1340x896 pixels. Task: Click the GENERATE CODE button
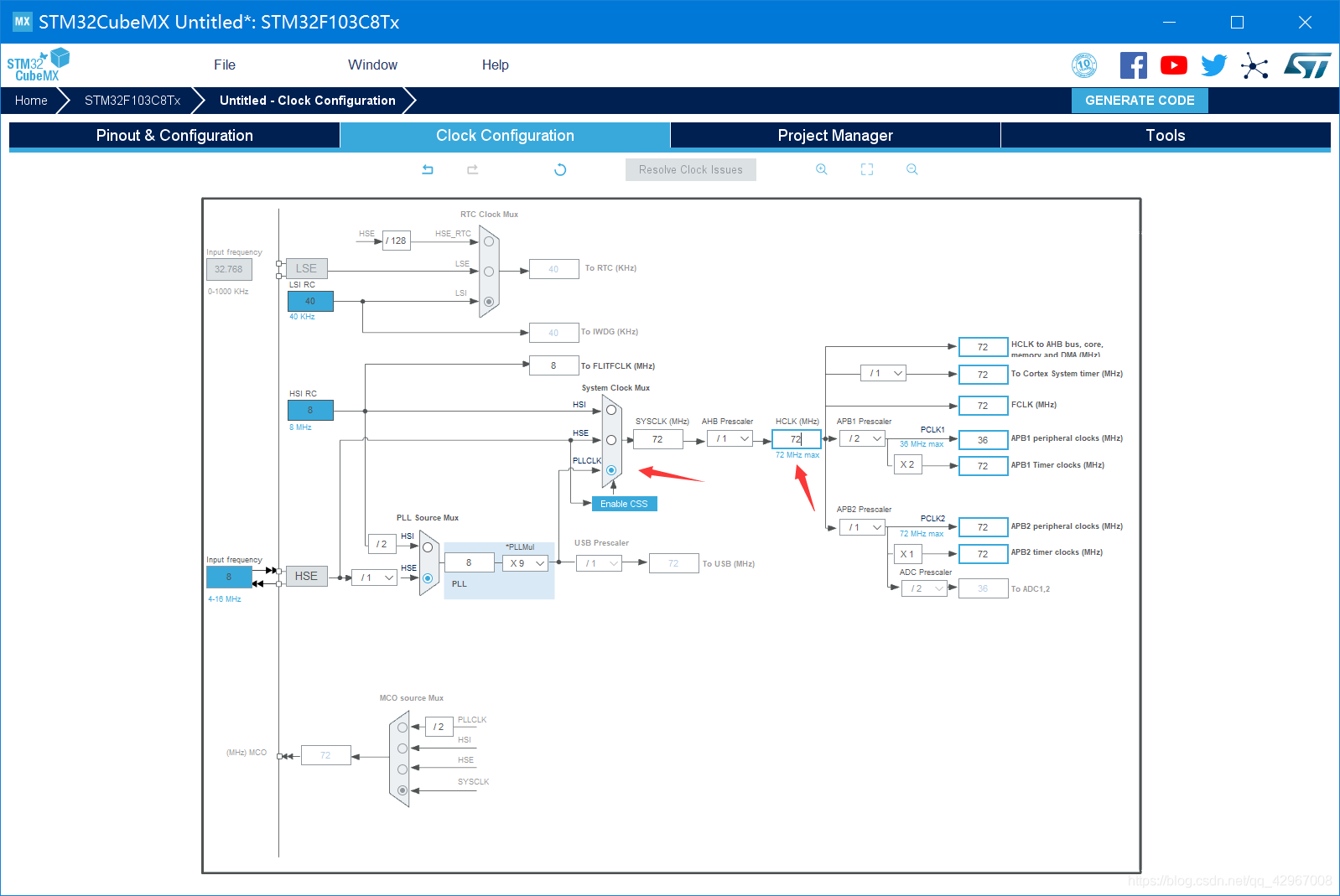pyautogui.click(x=1140, y=101)
